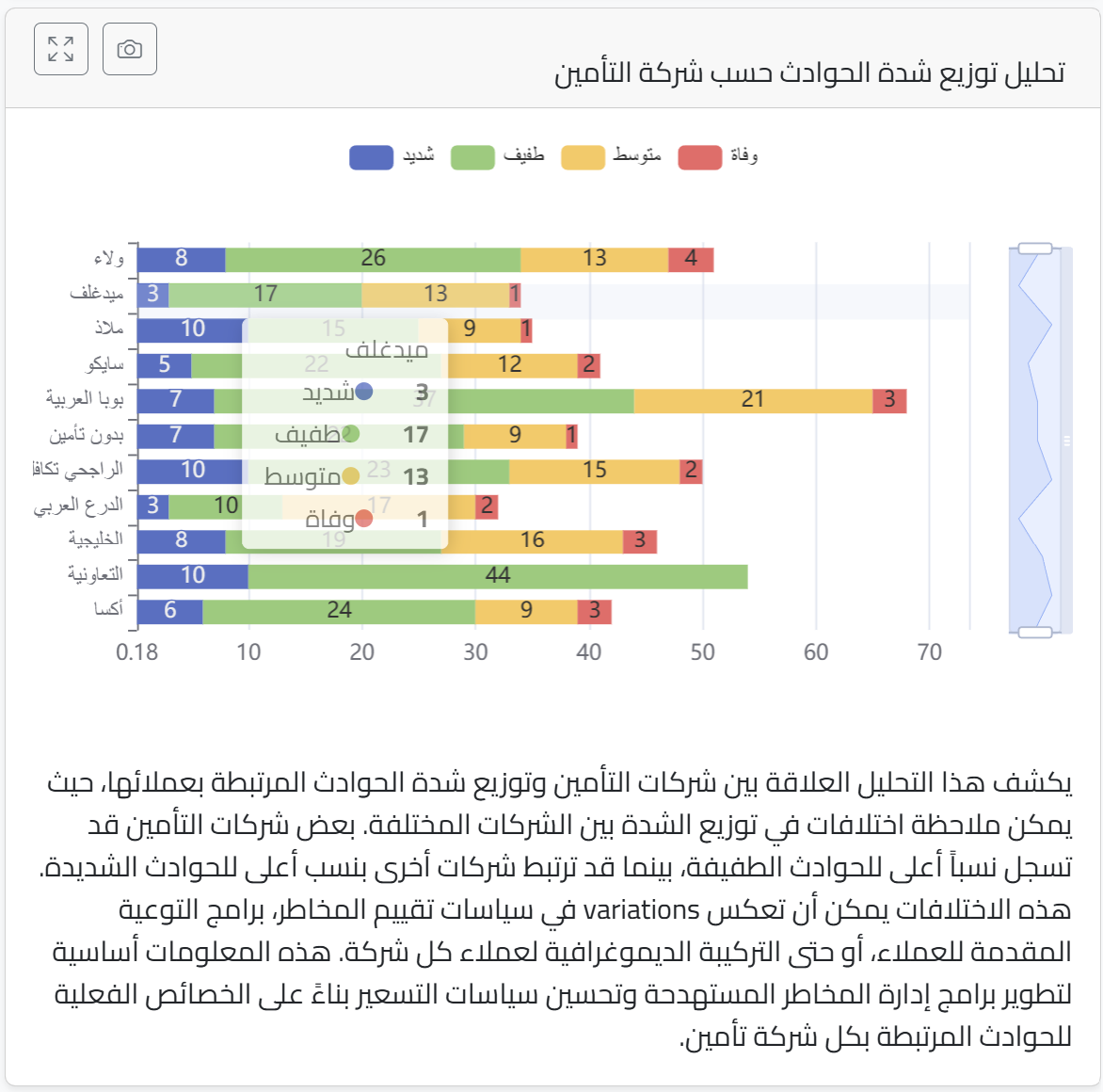Click the bottom handle of the zoom scrollbar
The image size is (1103, 1092).
click(x=1033, y=631)
